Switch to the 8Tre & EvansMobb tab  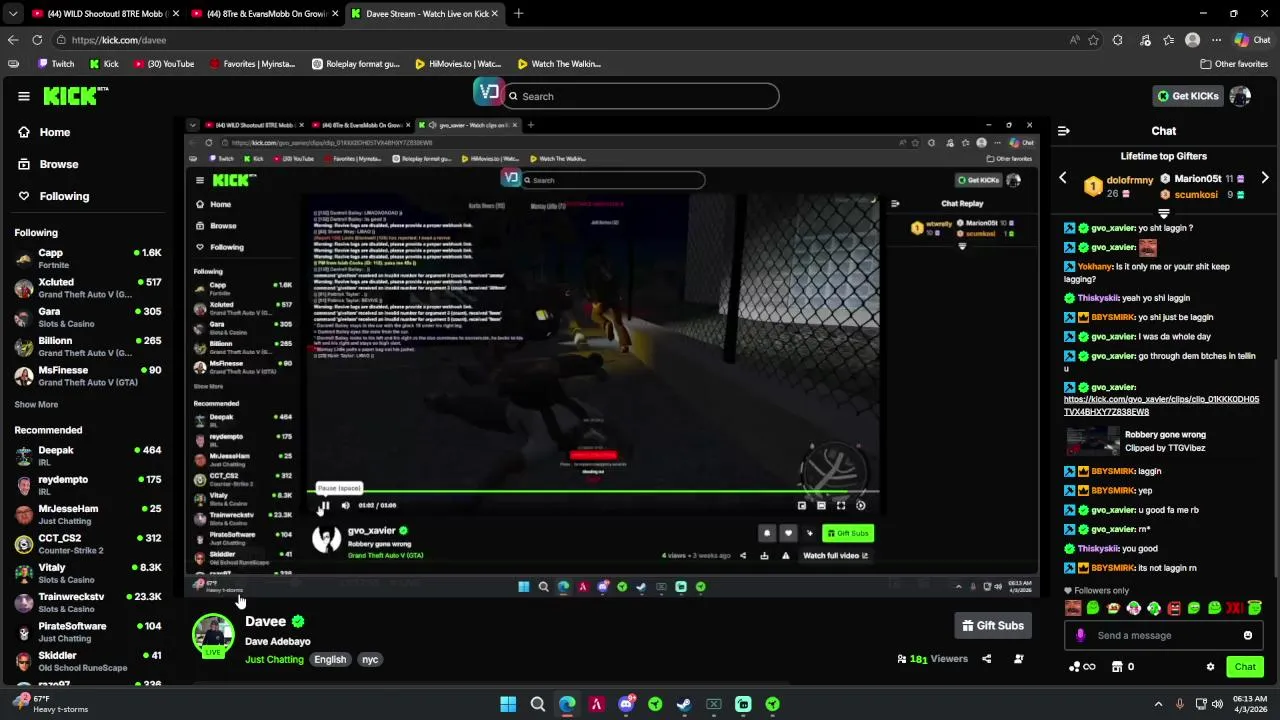pyautogui.click(x=265, y=14)
